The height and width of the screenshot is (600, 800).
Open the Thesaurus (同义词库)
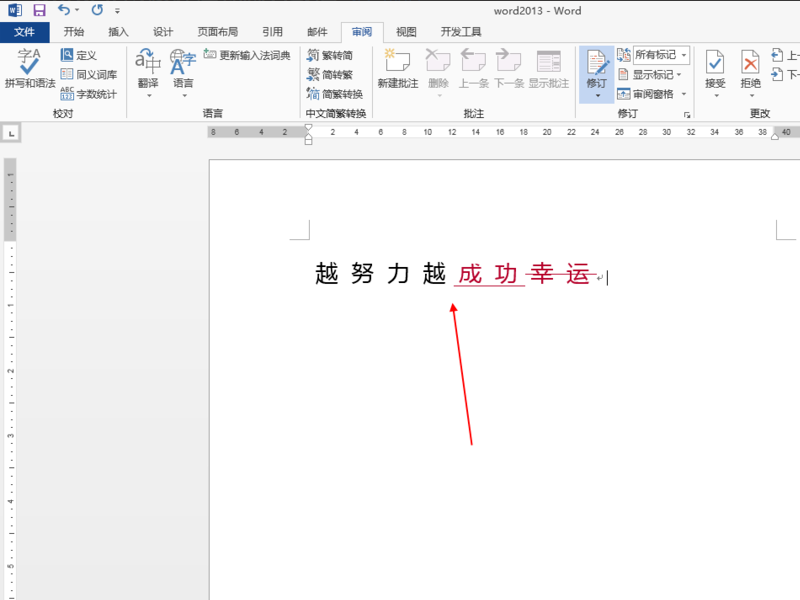[x=88, y=75]
